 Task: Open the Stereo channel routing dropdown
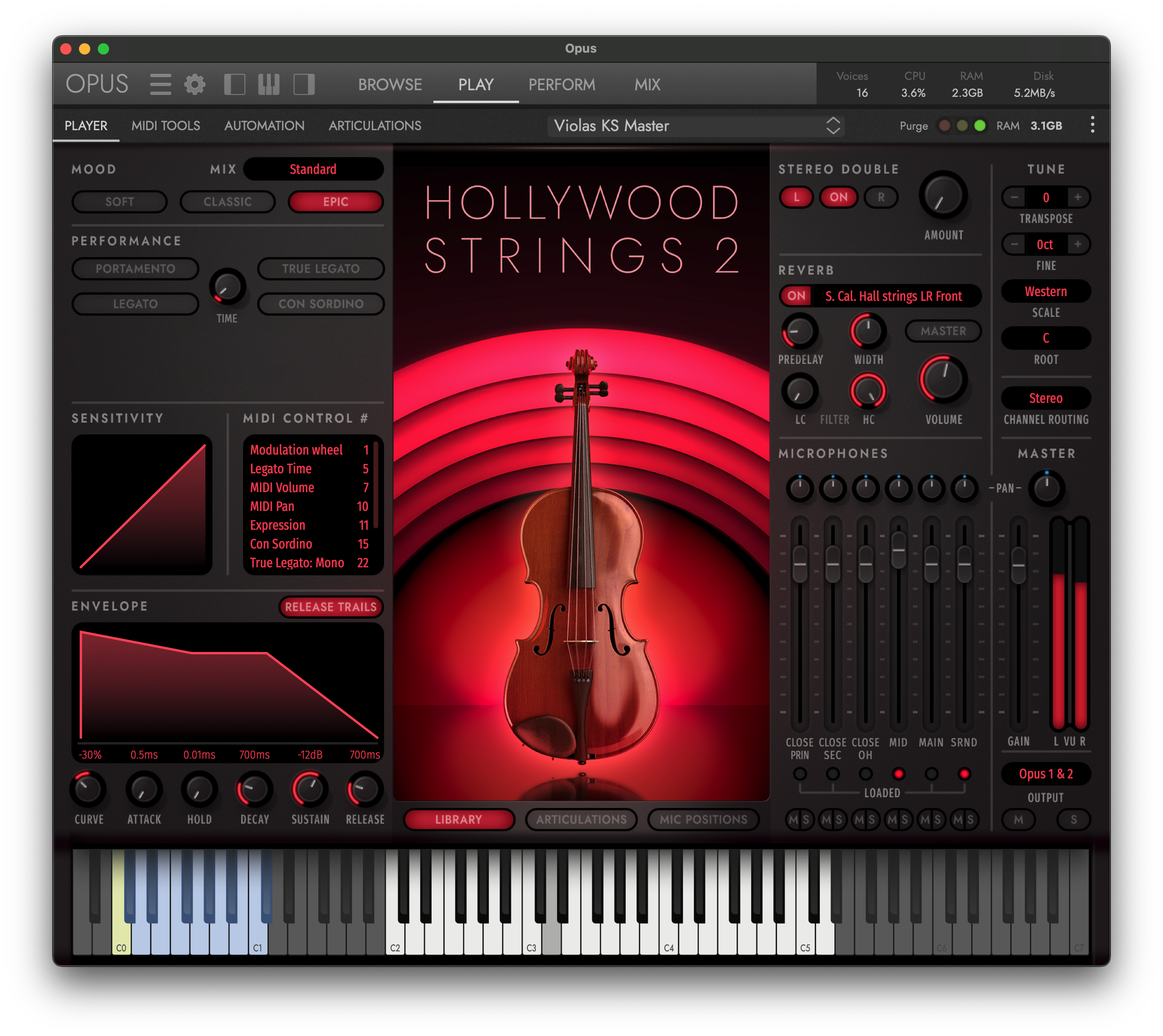point(1046,398)
